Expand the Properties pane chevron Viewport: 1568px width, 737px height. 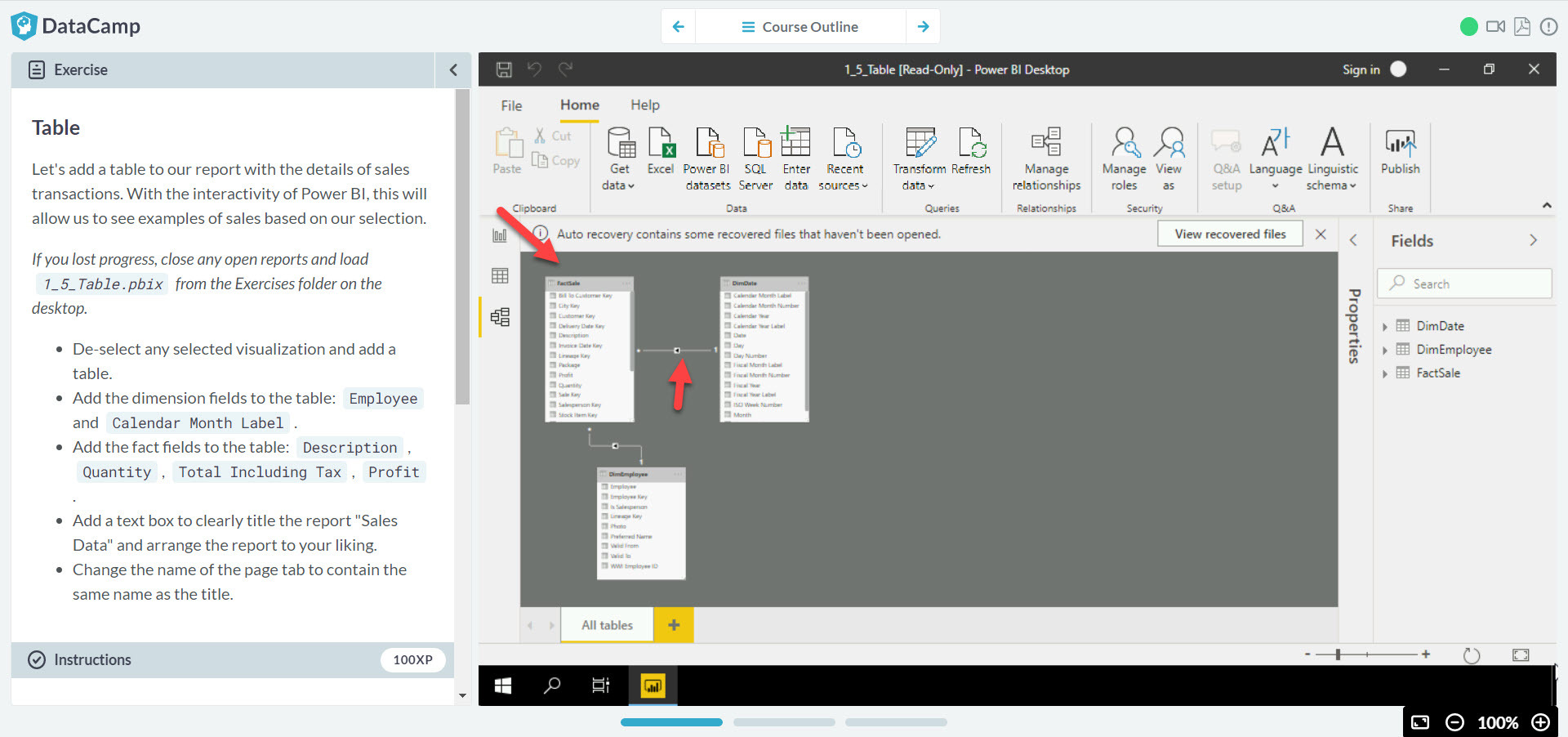point(1353,240)
